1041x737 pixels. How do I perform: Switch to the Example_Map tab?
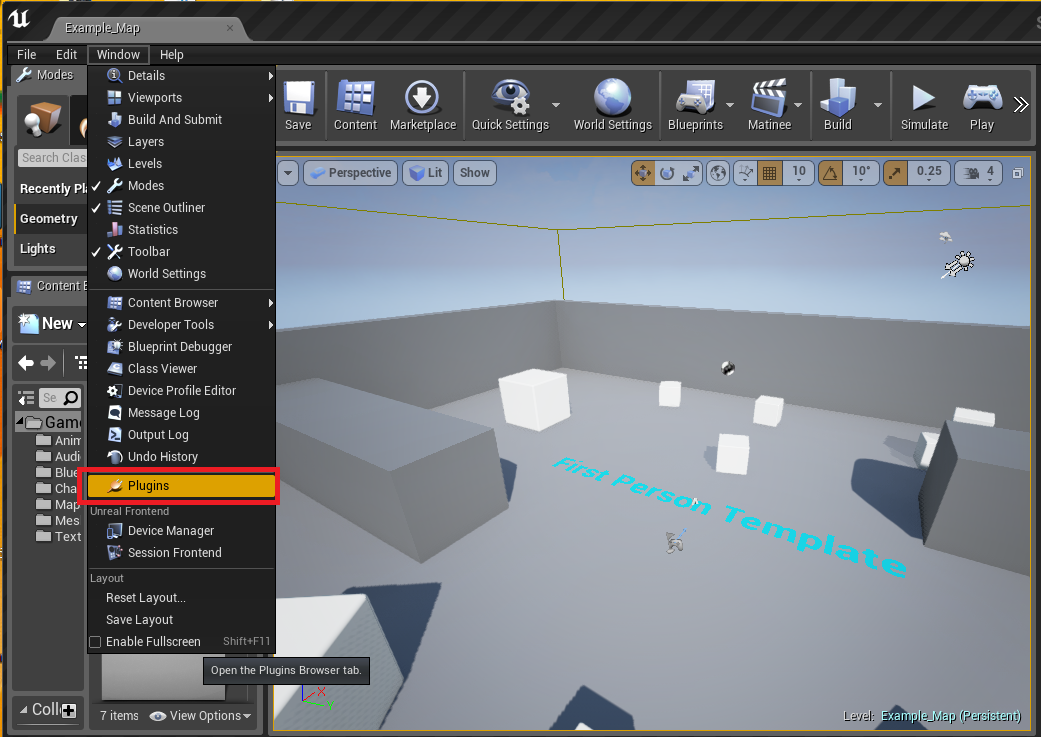point(148,28)
